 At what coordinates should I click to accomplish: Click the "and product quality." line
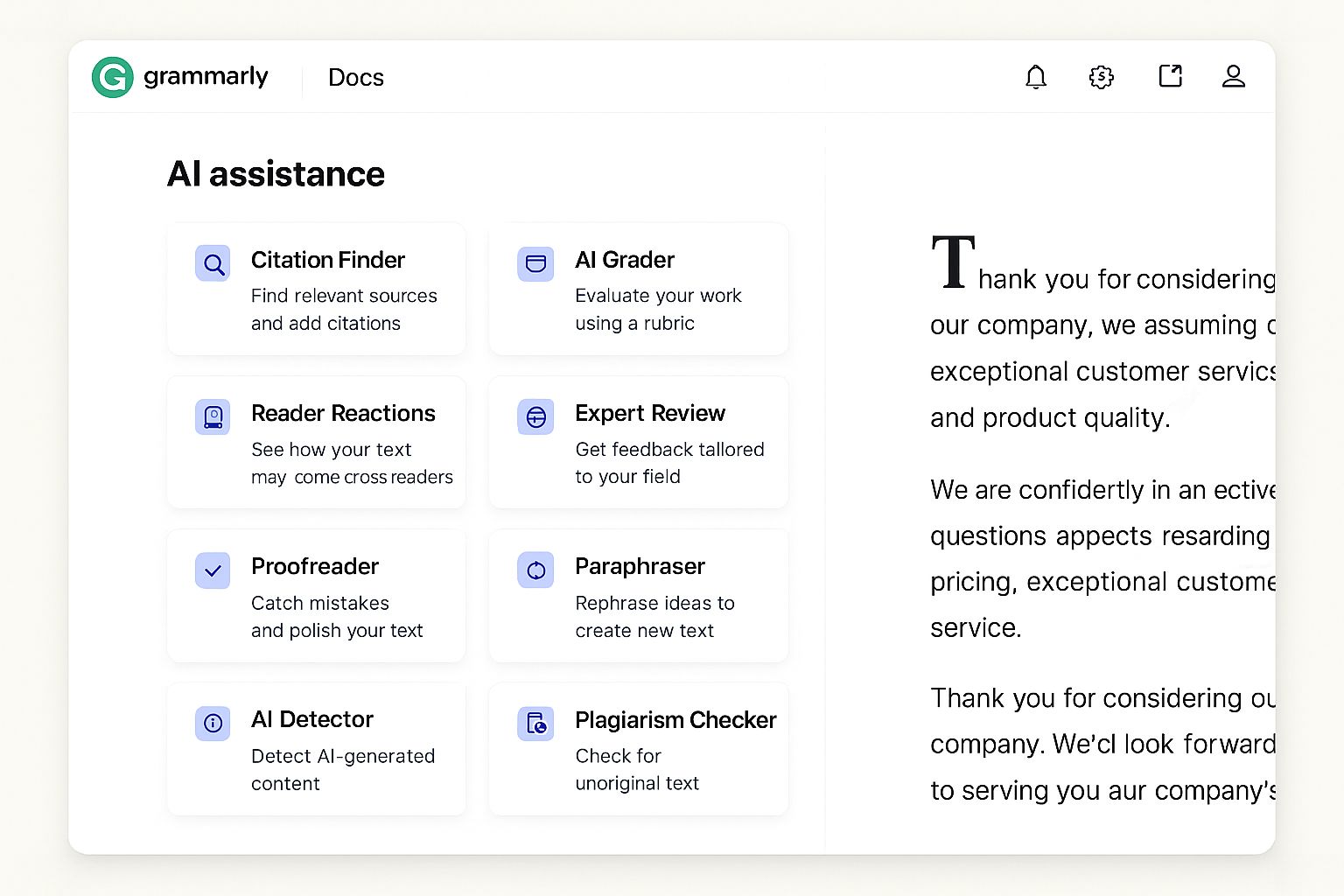(1050, 418)
